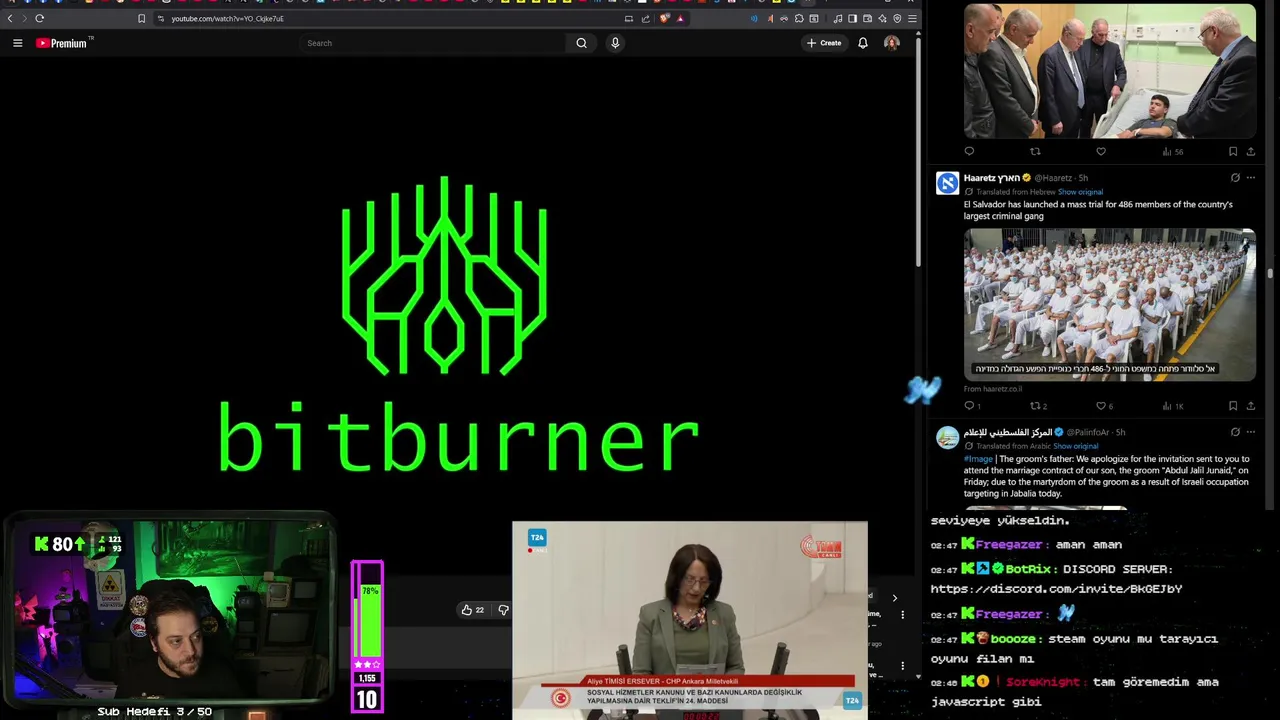
Task: Click SoreKnight username in chat
Action: point(1043,682)
